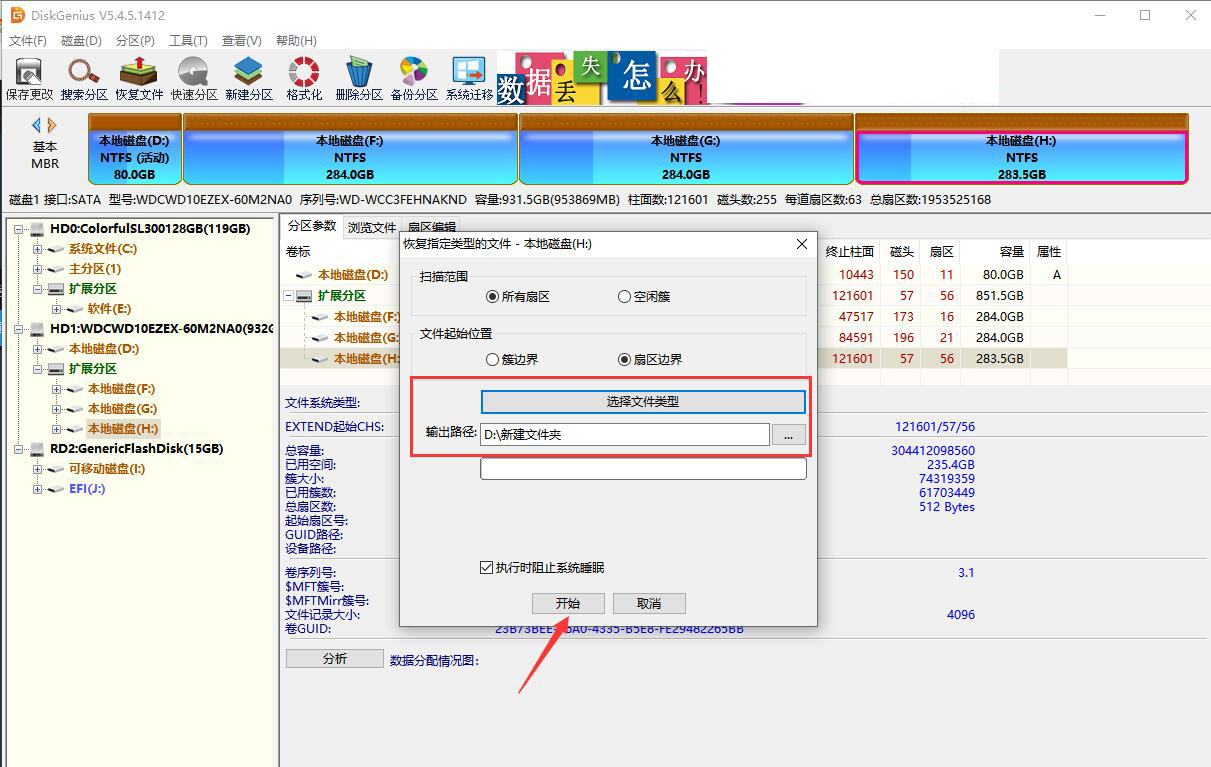Expand the 可移动磁盘(I:) tree node
The width and height of the screenshot is (1211, 767).
click(37, 469)
